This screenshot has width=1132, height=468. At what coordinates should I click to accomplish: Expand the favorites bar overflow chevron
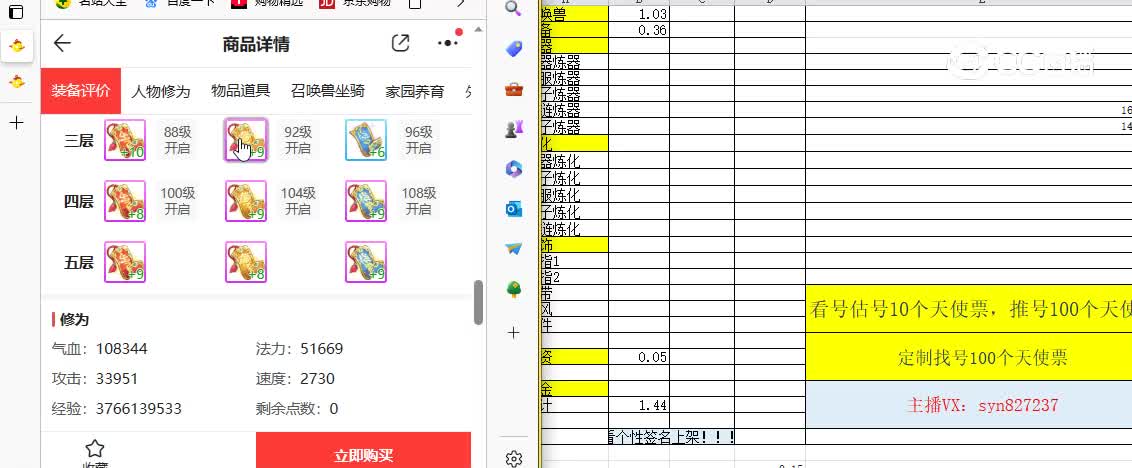[461, 4]
